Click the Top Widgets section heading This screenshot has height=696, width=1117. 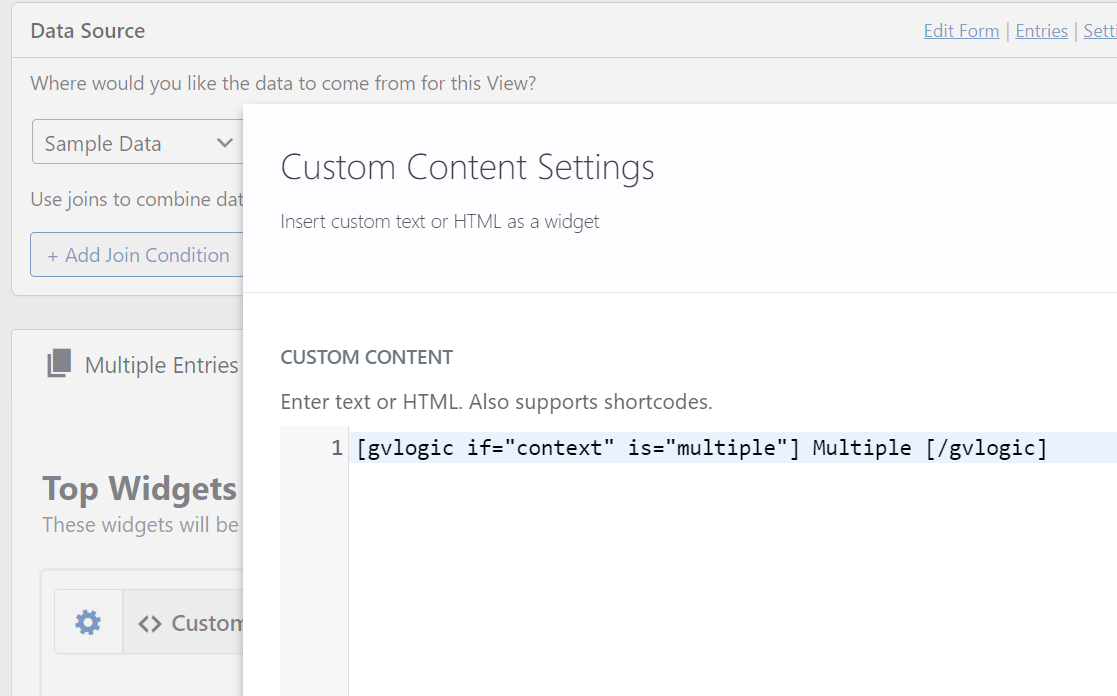pyautogui.click(x=137, y=488)
